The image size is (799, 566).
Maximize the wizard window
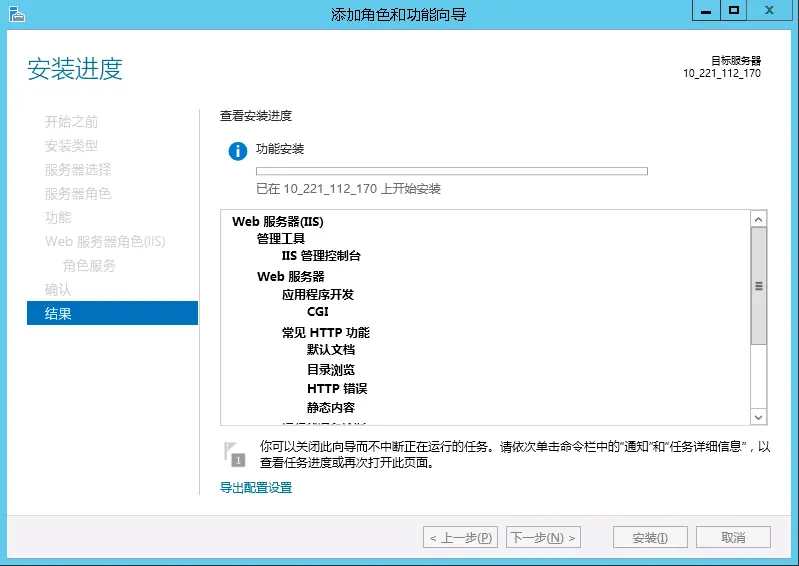click(x=734, y=11)
